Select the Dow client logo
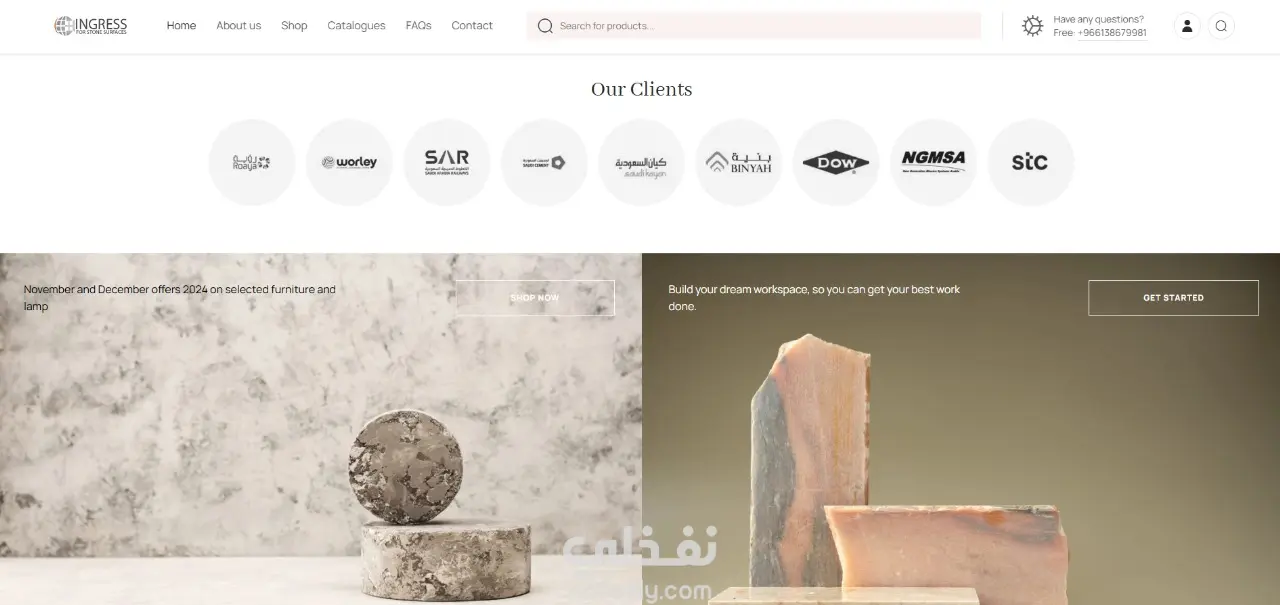This screenshot has width=1280, height=605. 836,162
